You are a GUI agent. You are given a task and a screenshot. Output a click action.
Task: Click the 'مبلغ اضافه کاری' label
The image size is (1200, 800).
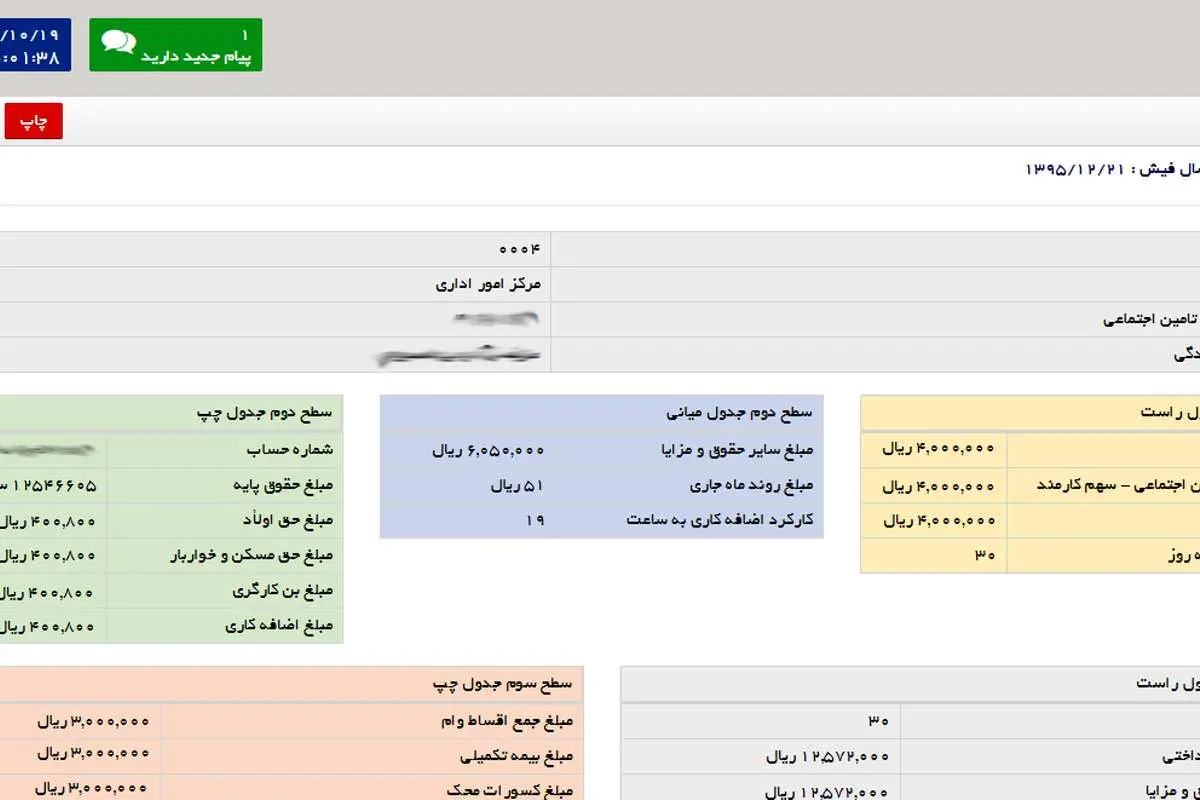[280, 627]
